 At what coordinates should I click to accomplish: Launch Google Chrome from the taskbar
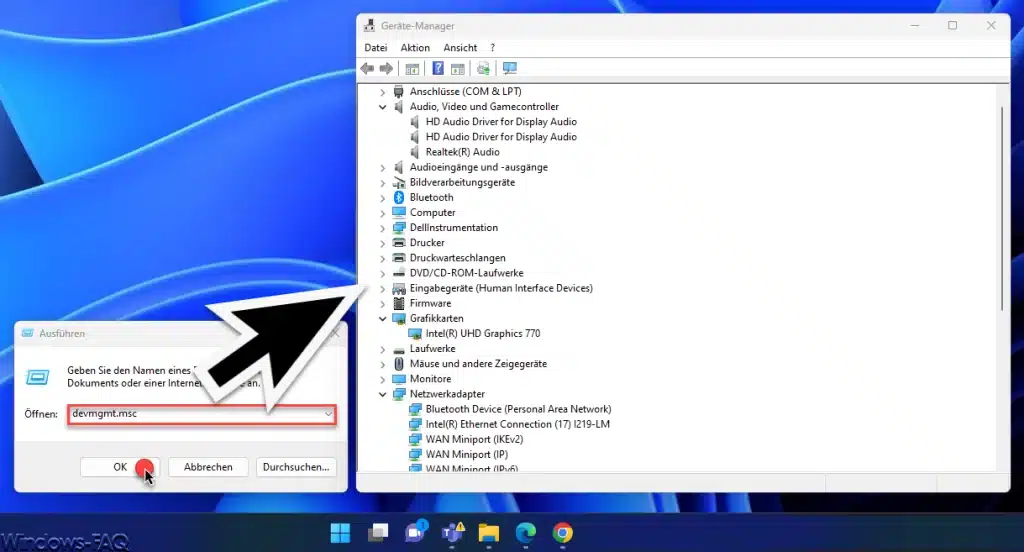click(x=562, y=532)
